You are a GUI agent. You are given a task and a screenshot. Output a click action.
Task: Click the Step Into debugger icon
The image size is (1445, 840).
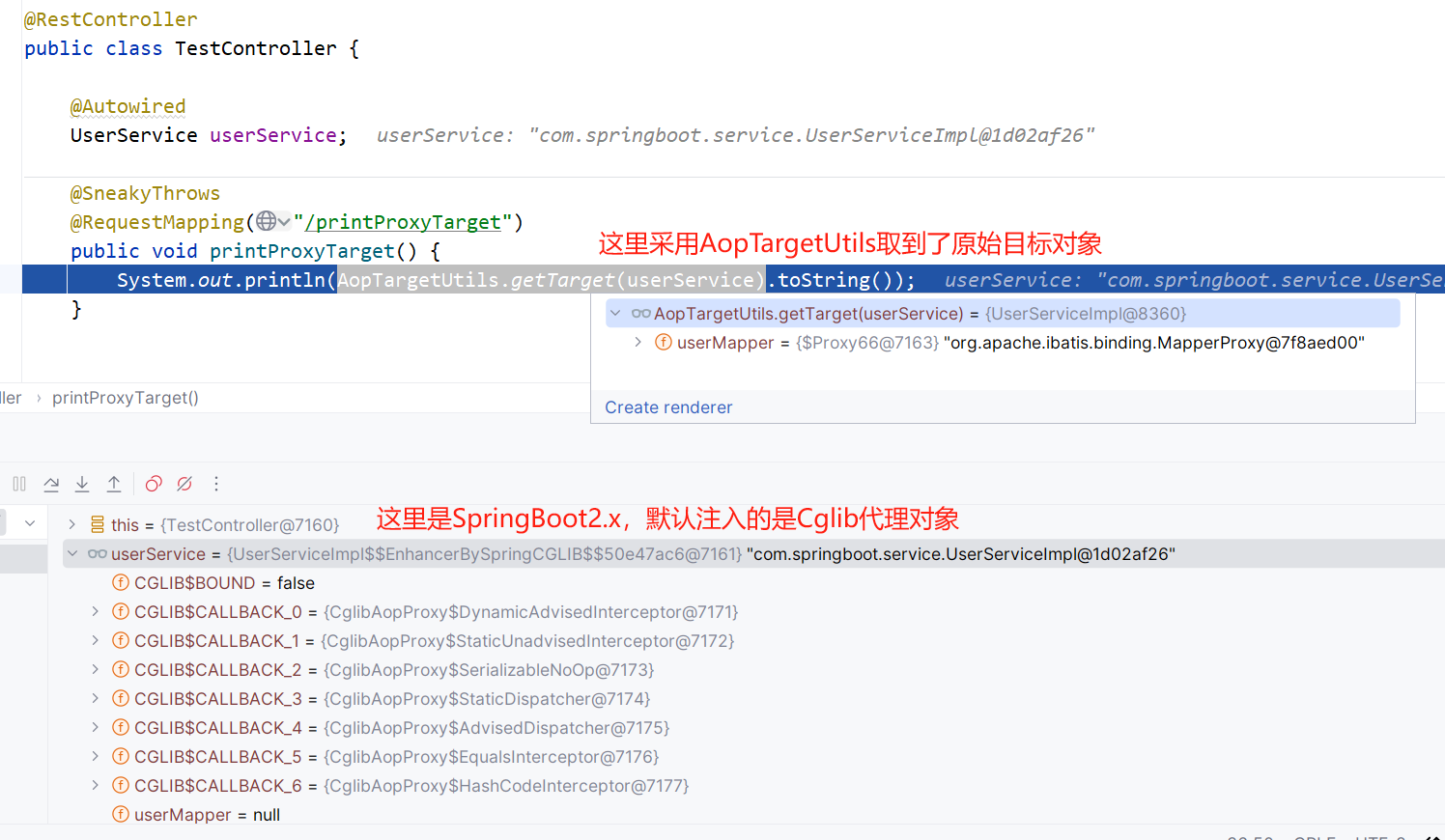pos(82,484)
